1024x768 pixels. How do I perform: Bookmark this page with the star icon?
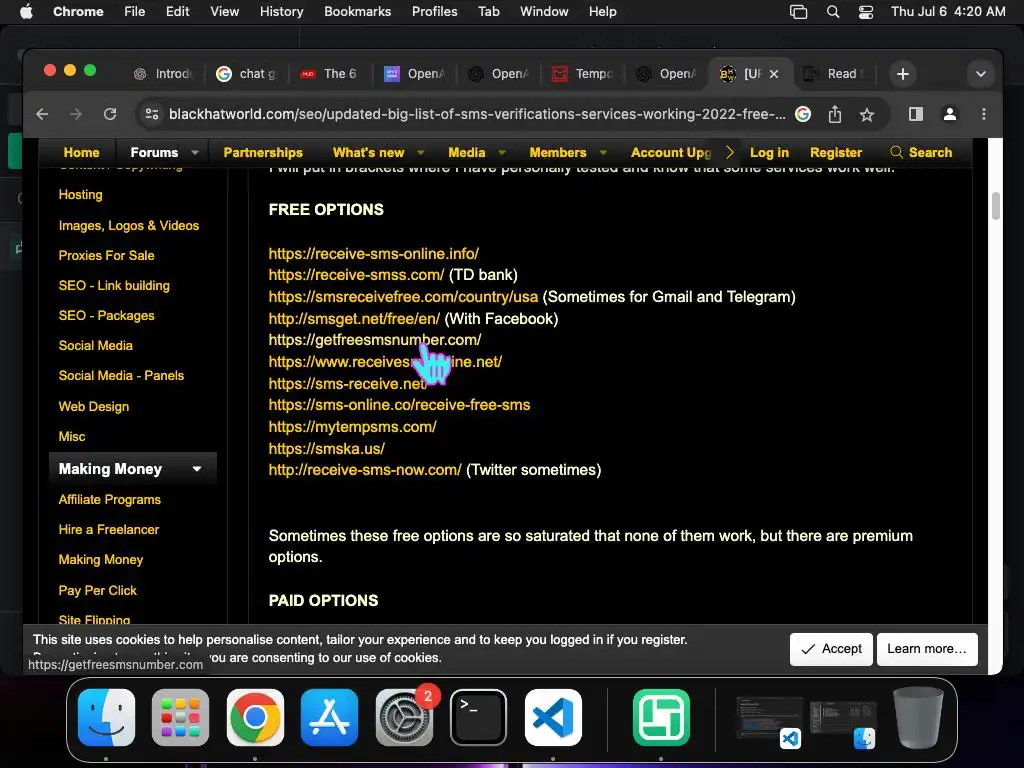867,115
